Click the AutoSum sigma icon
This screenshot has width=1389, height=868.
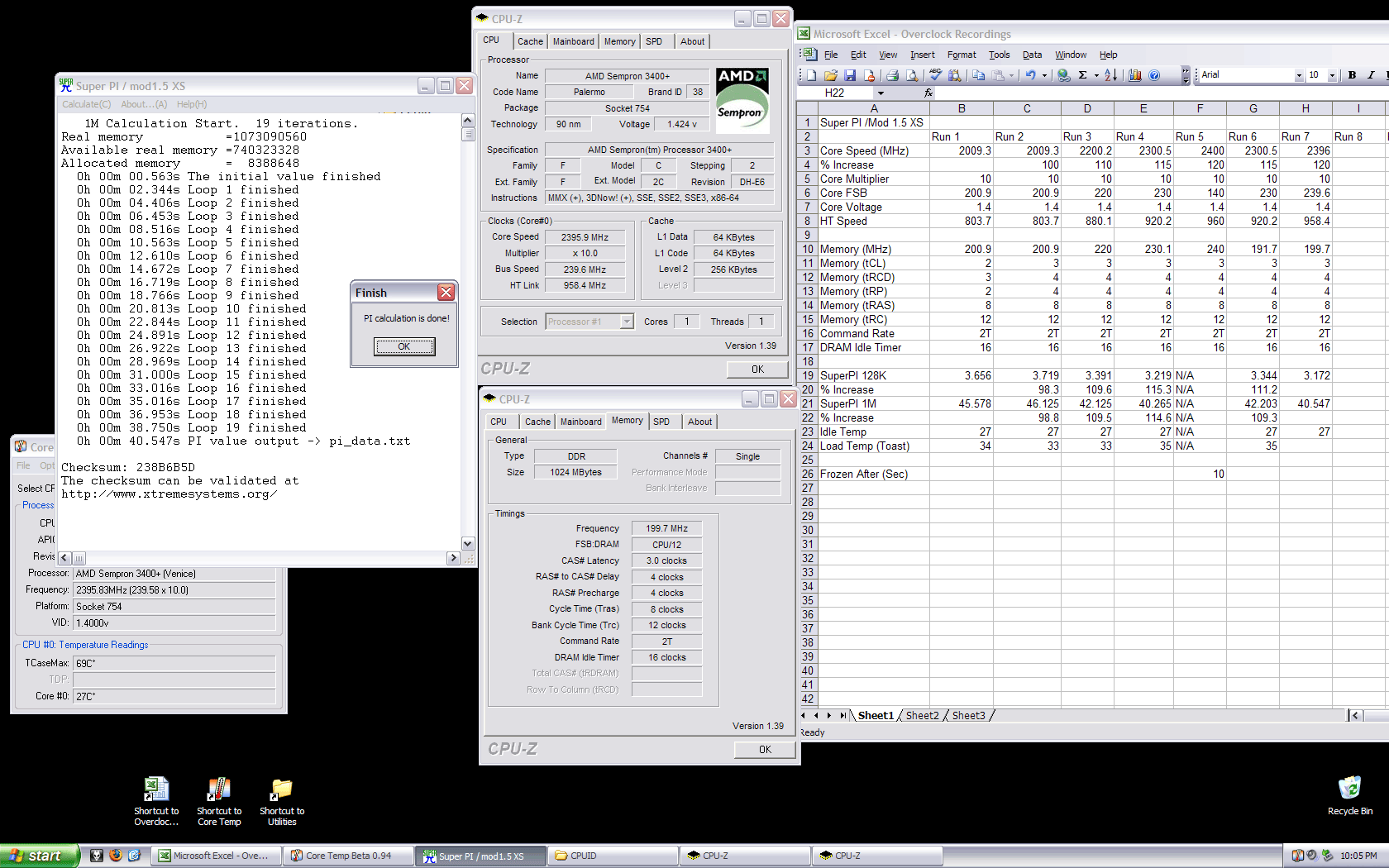[x=1082, y=75]
